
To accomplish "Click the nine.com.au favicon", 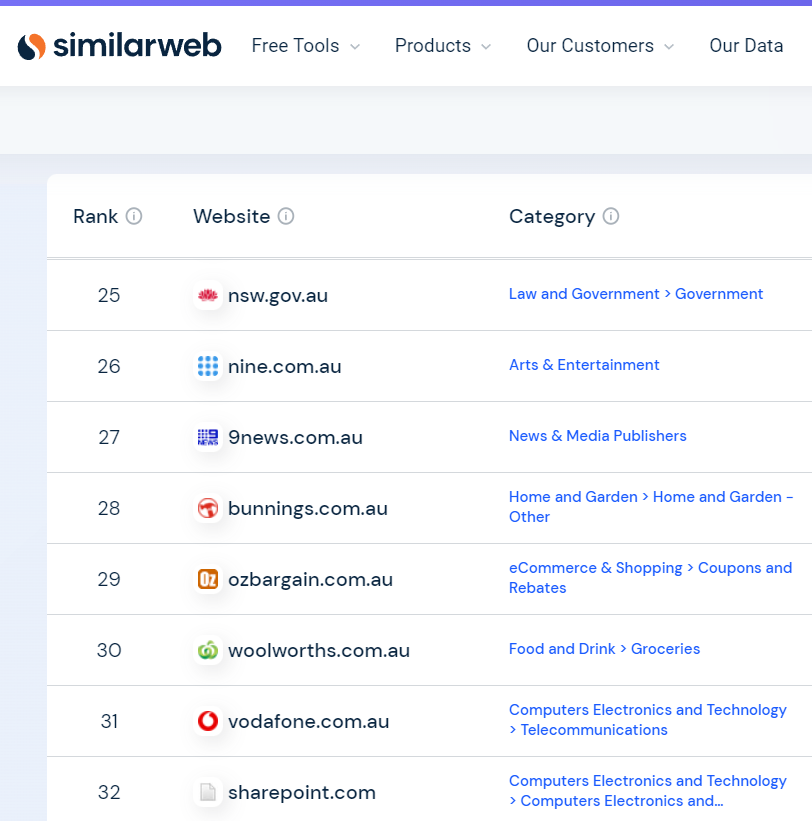I will [208, 367].
